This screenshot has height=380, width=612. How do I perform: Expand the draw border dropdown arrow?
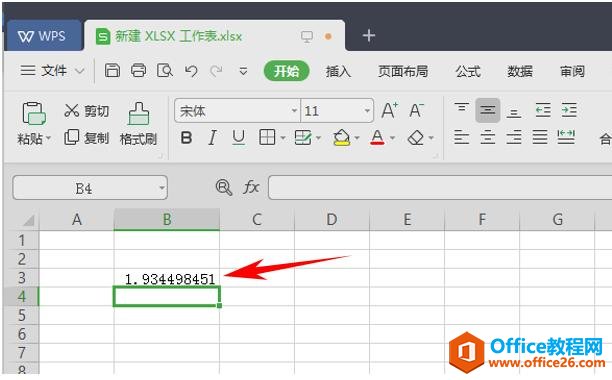click(318, 138)
